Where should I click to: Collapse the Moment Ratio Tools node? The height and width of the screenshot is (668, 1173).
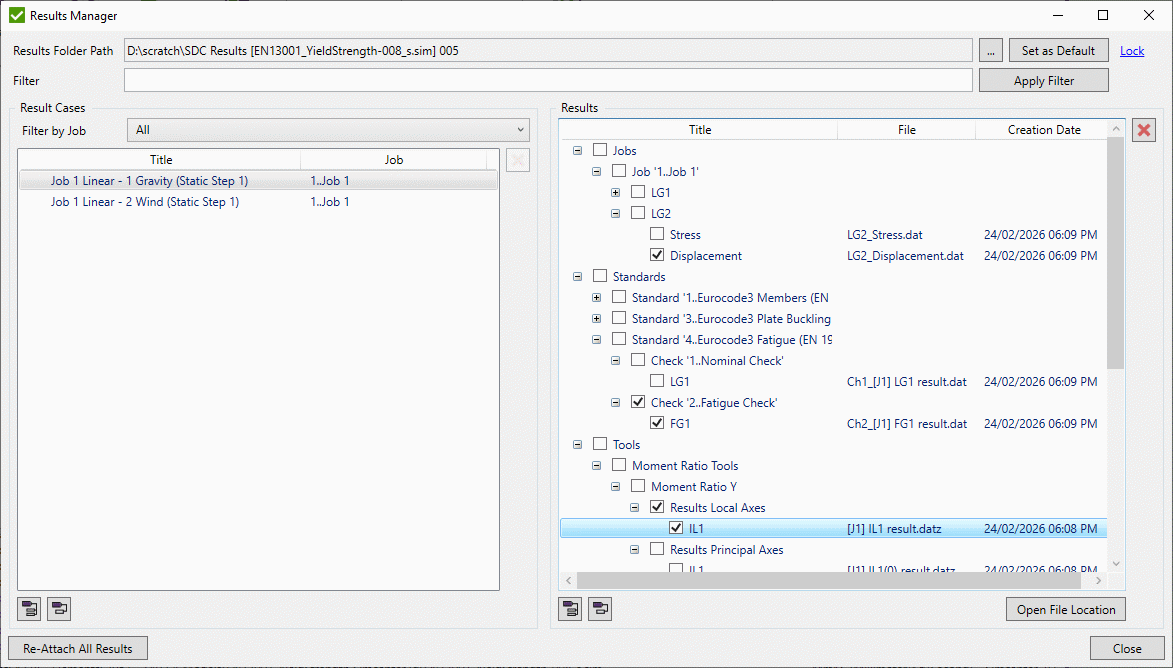(x=596, y=465)
